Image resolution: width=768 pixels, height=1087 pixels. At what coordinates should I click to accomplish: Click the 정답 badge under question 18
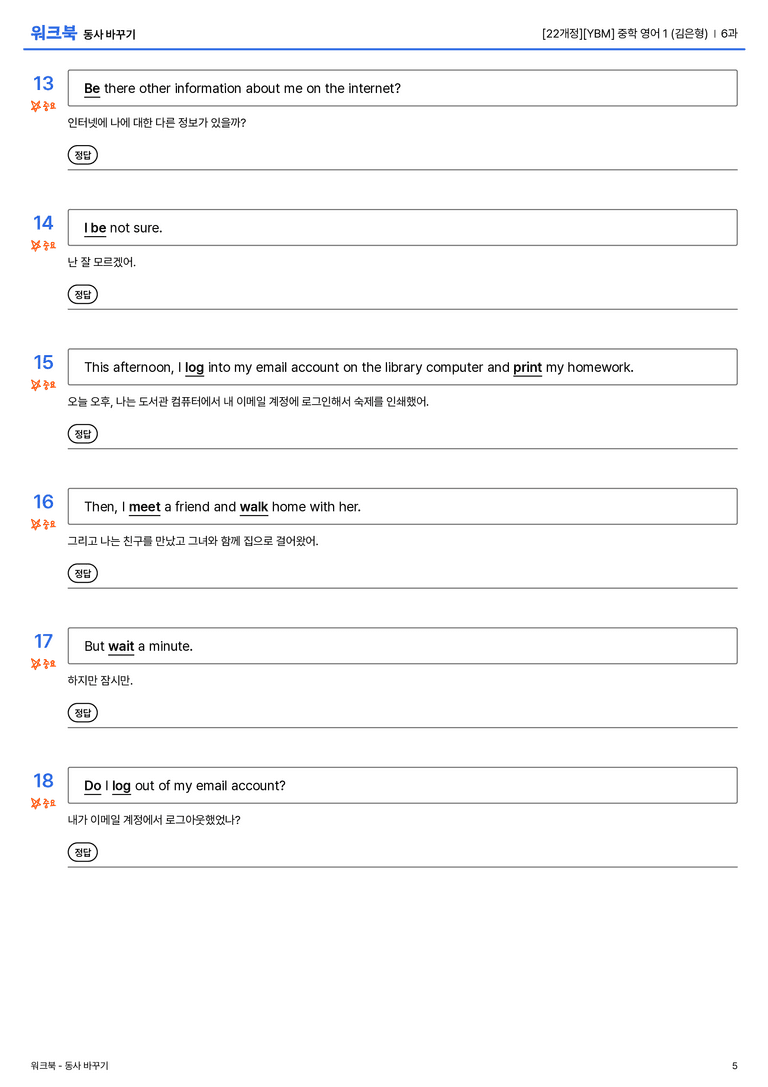coord(82,852)
